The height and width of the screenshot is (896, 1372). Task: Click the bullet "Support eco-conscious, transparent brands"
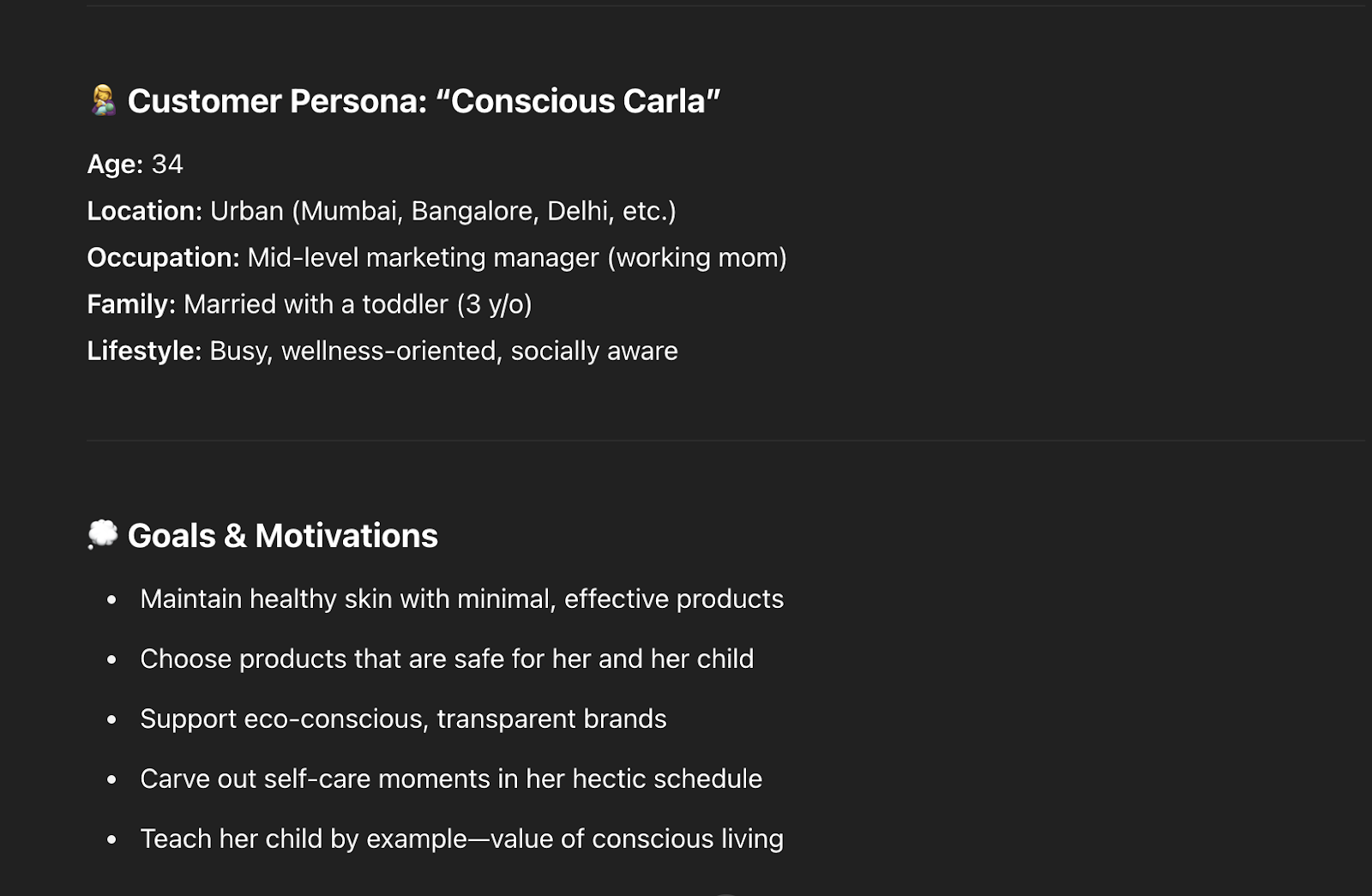(x=403, y=719)
